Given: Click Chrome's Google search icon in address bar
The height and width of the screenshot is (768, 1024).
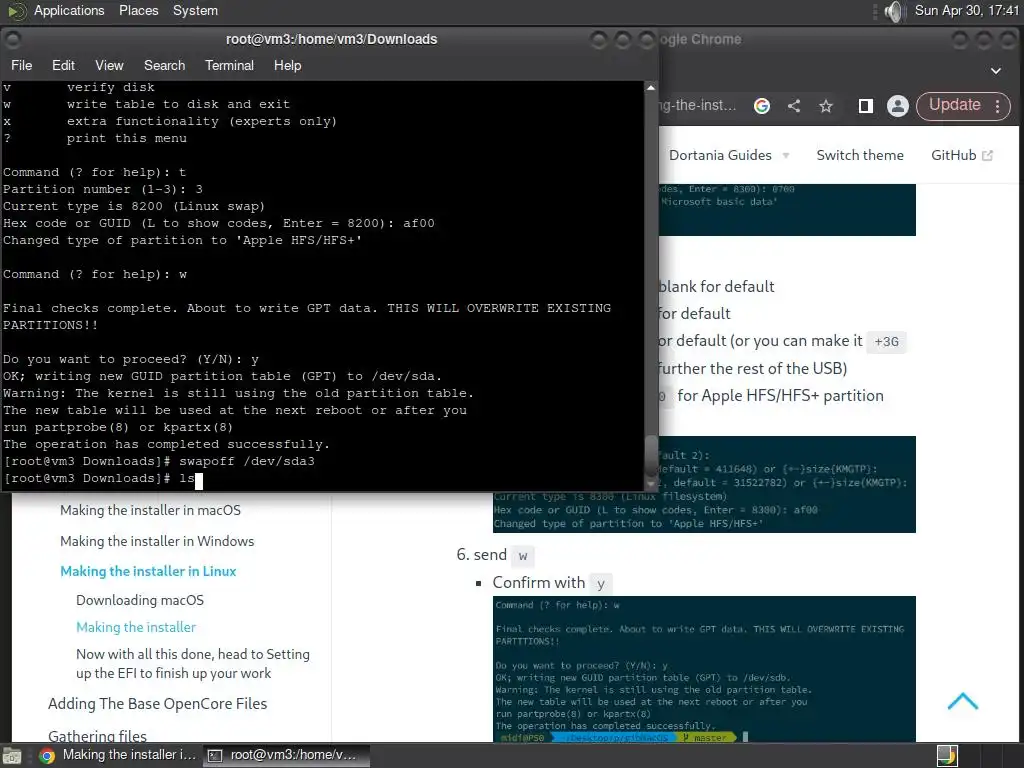Looking at the screenshot, I should (x=761, y=106).
